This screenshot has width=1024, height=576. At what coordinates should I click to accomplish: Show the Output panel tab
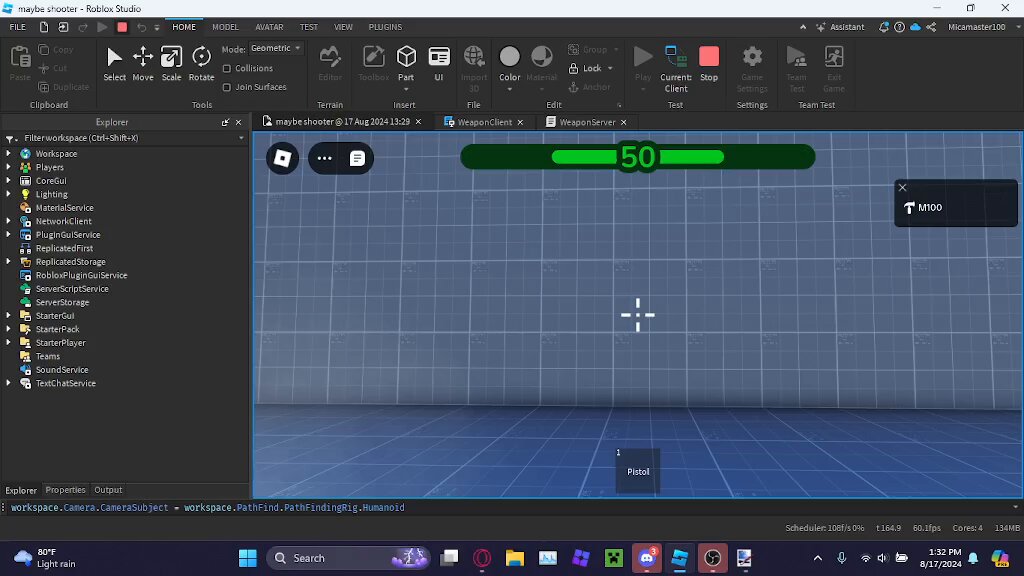(x=108, y=490)
